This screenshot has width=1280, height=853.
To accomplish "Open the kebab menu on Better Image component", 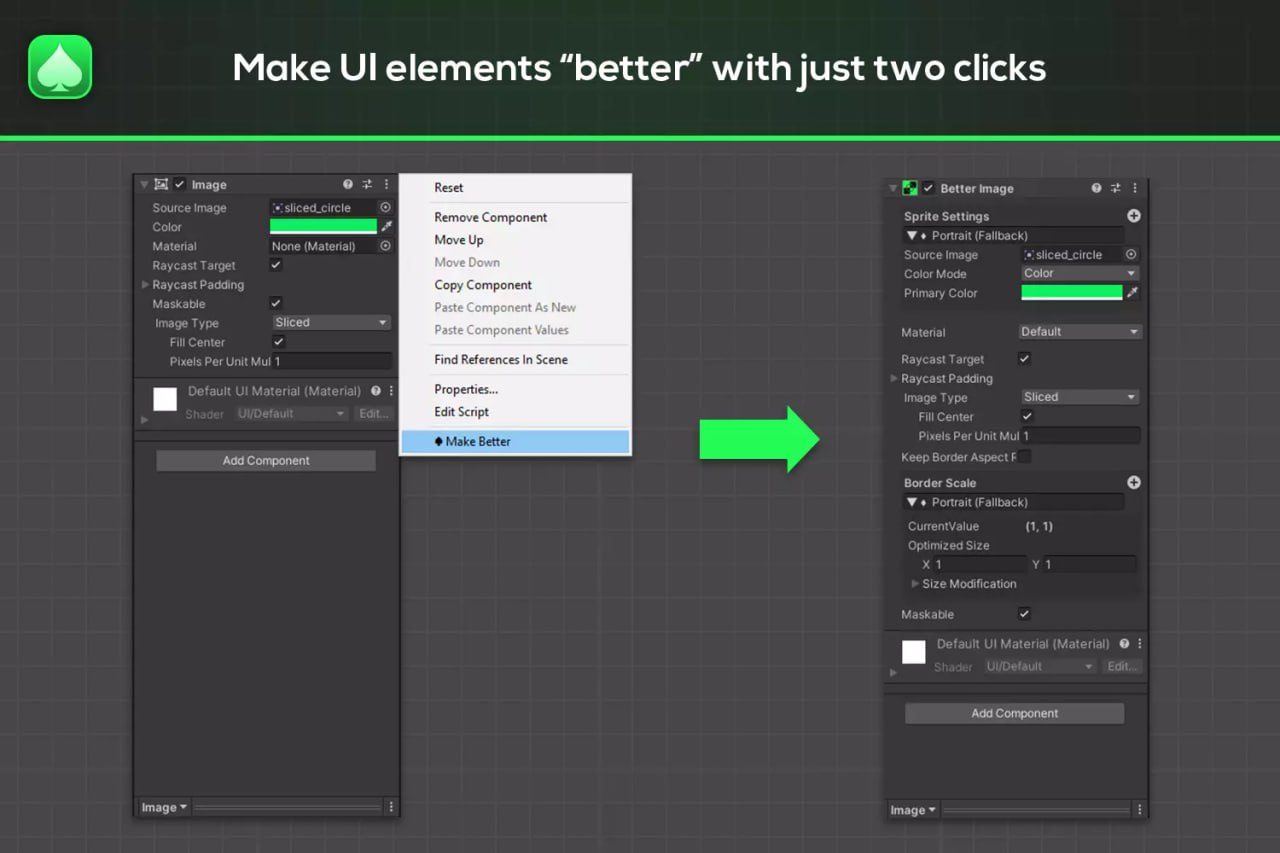I will tap(1135, 188).
